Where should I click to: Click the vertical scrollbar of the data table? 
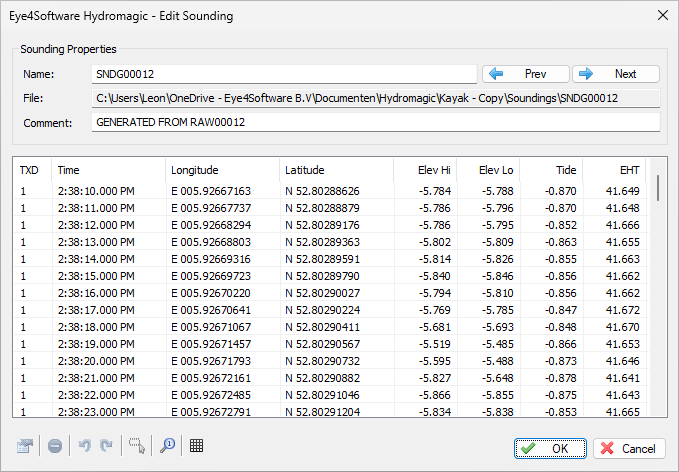(657, 300)
